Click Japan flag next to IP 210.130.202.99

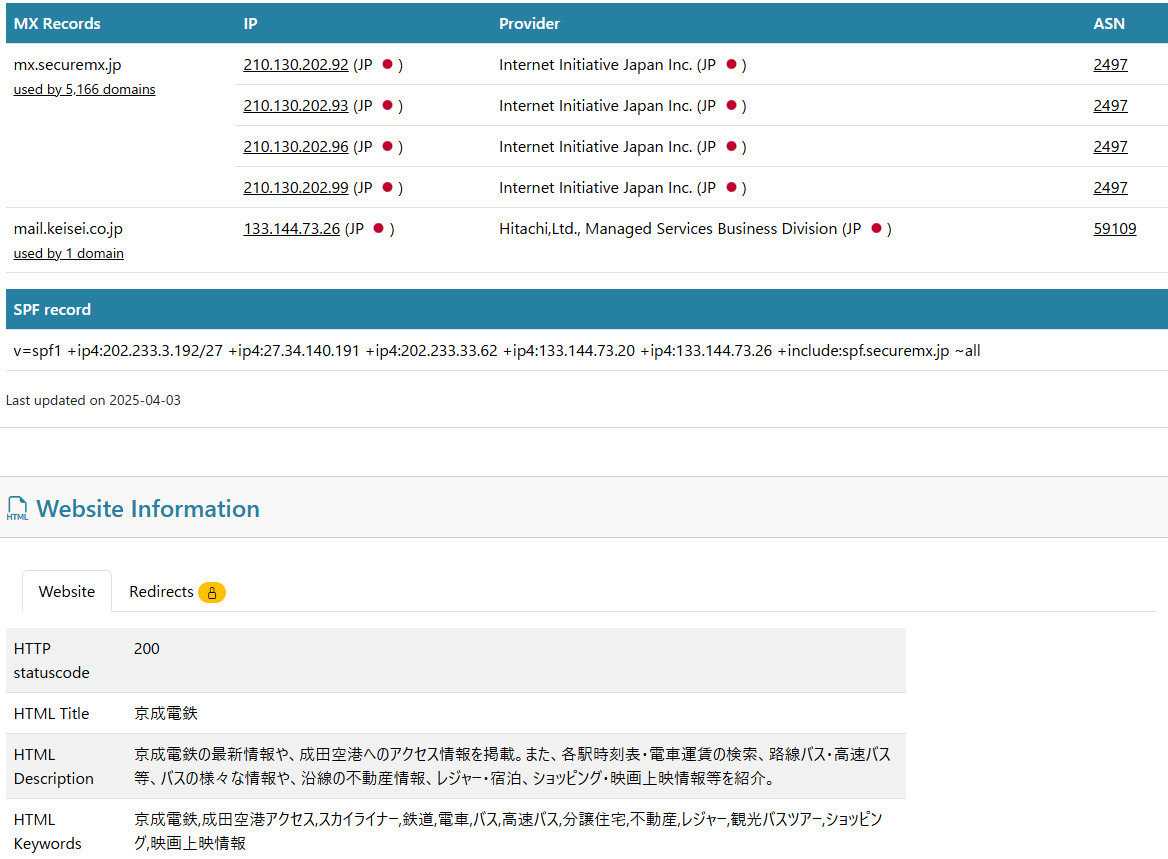tap(387, 188)
